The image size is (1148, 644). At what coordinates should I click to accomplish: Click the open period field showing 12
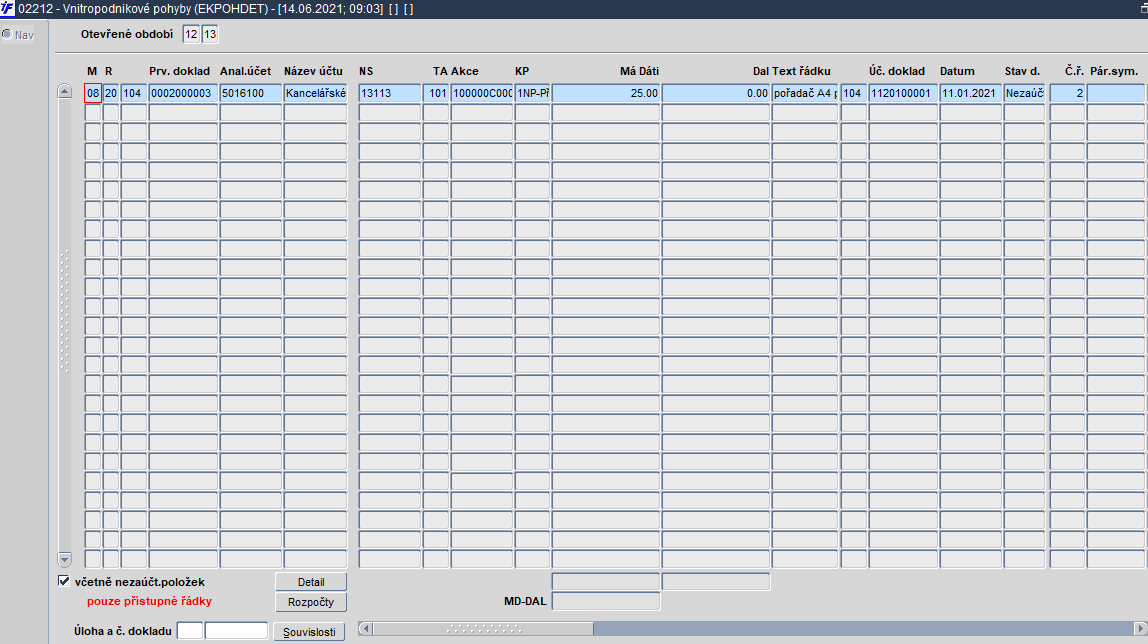[x=191, y=34]
